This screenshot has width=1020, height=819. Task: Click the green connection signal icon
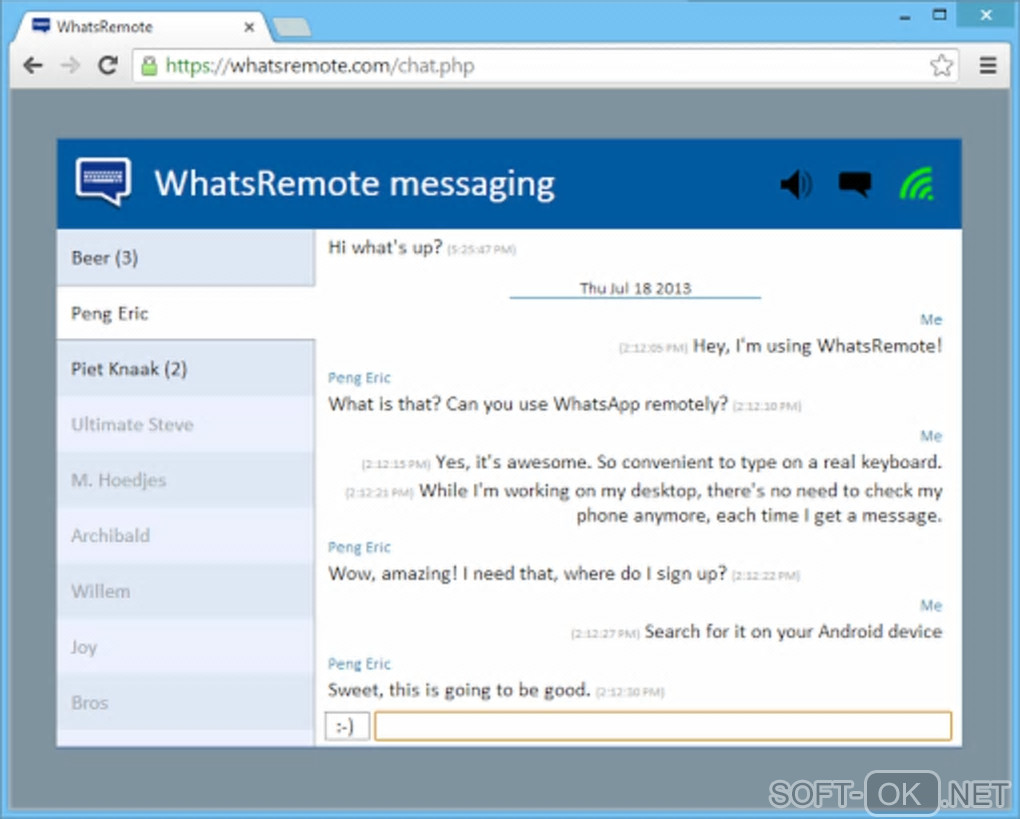(917, 184)
